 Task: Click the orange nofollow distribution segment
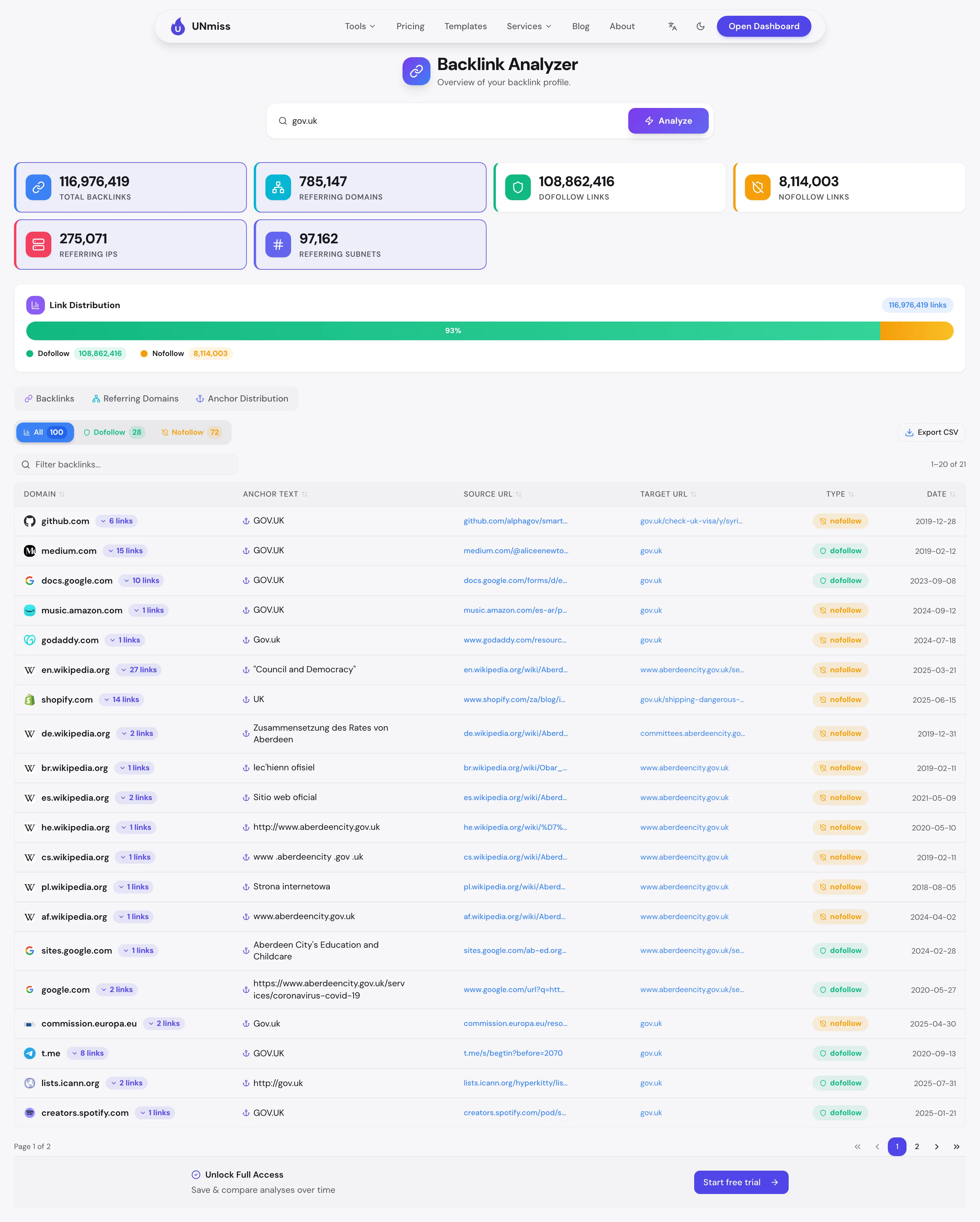click(x=916, y=331)
